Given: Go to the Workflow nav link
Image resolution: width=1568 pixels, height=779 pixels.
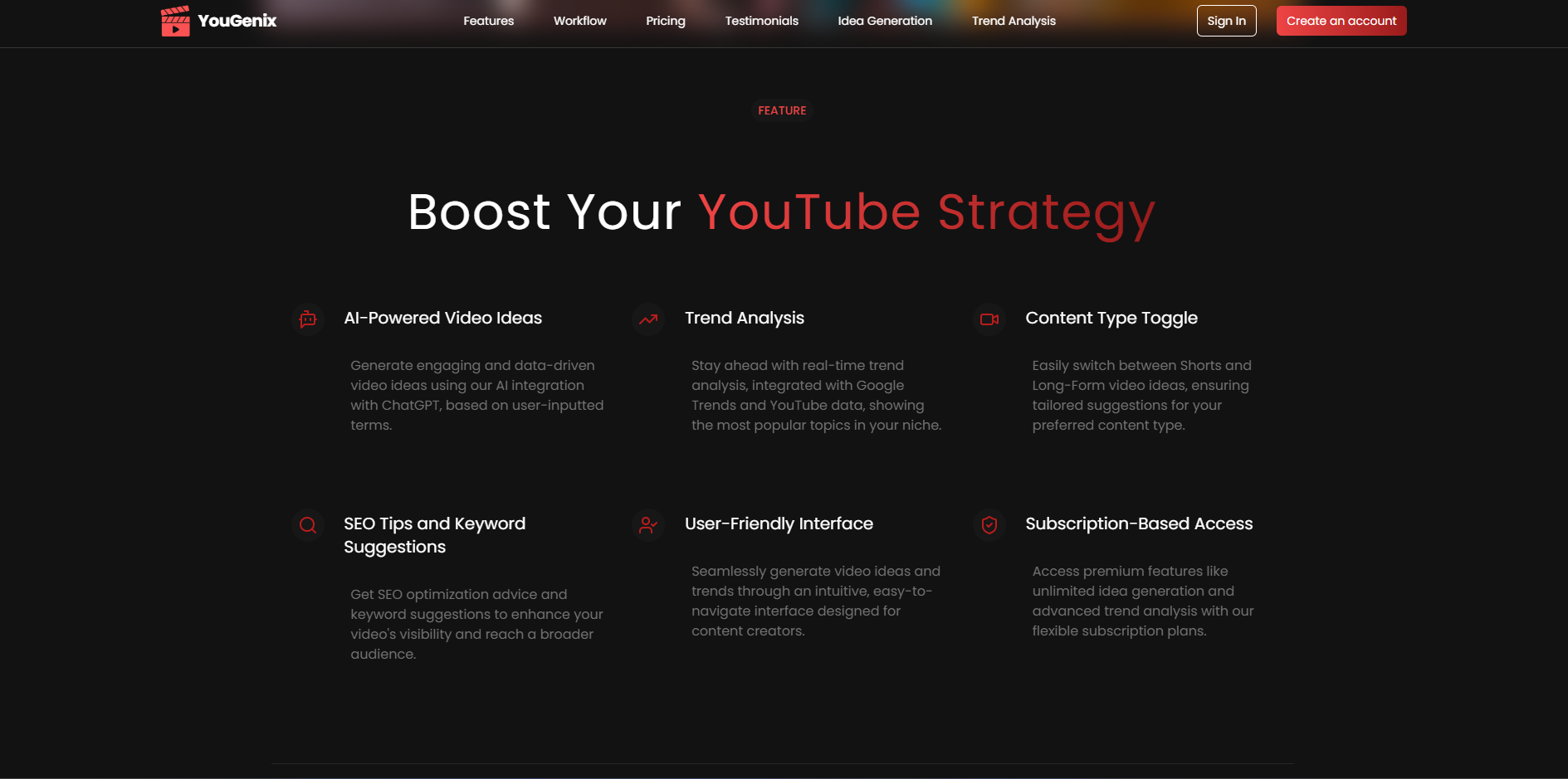Looking at the screenshot, I should click(x=580, y=21).
